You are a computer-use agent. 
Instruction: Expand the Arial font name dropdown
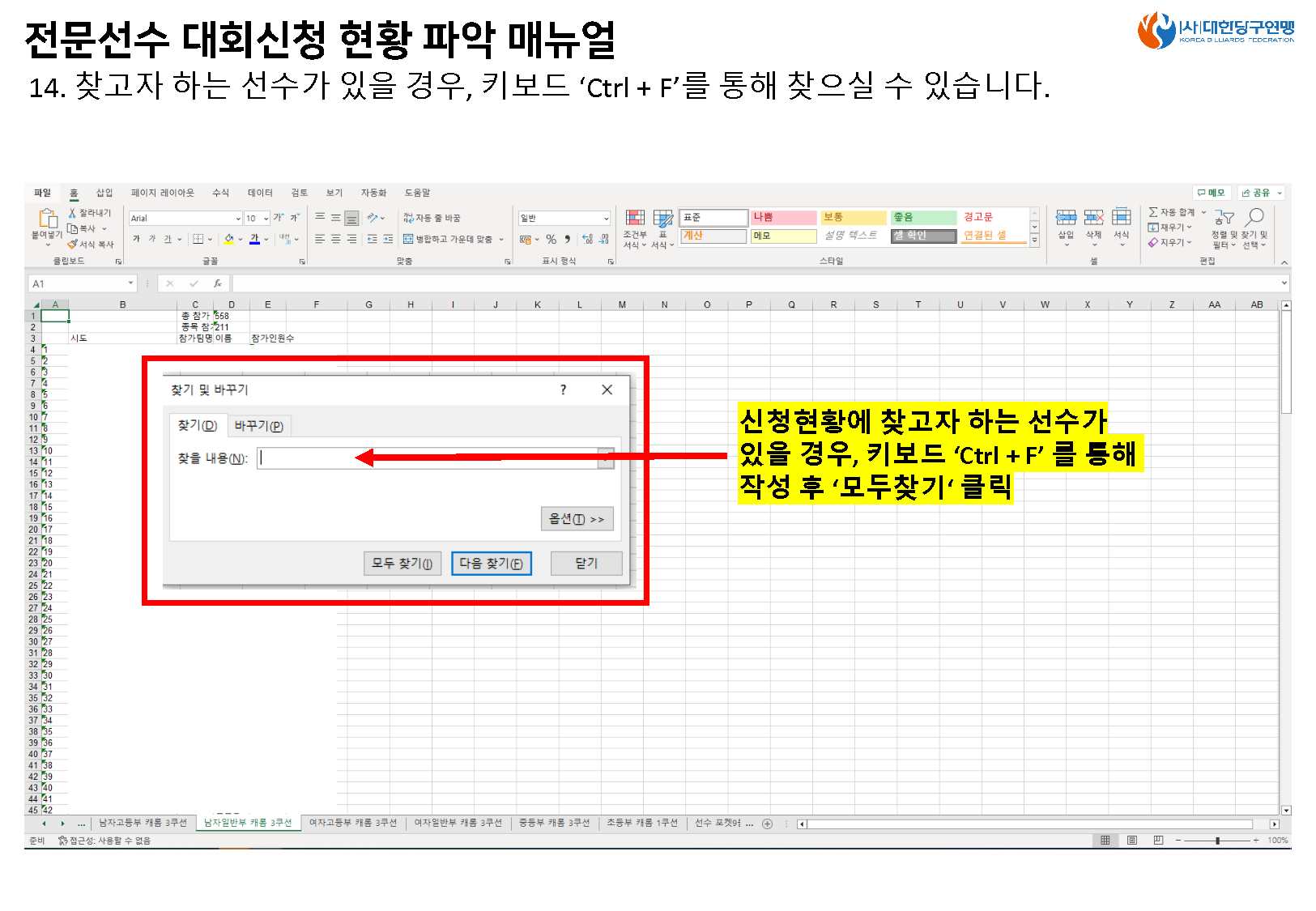click(238, 219)
